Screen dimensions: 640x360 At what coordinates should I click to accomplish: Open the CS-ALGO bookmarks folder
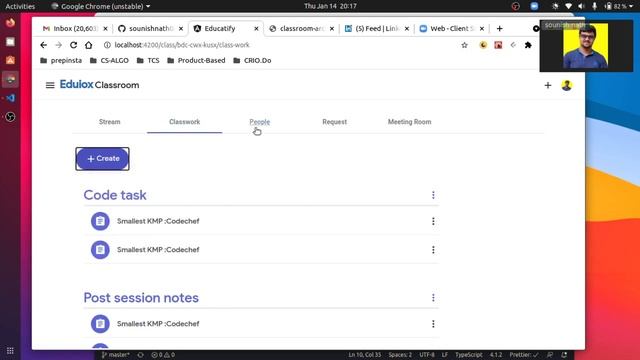[109, 60]
